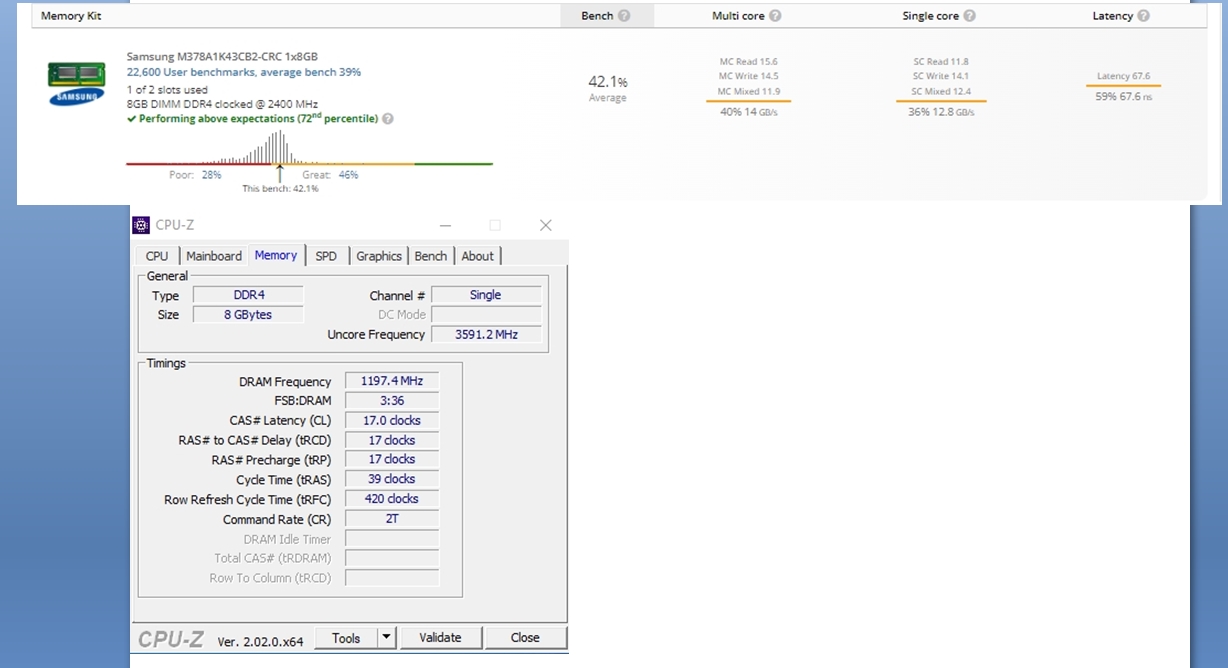Viewport: 1228px width, 668px height.
Task: Close CPU-Z with the title bar X
Action: 545,226
